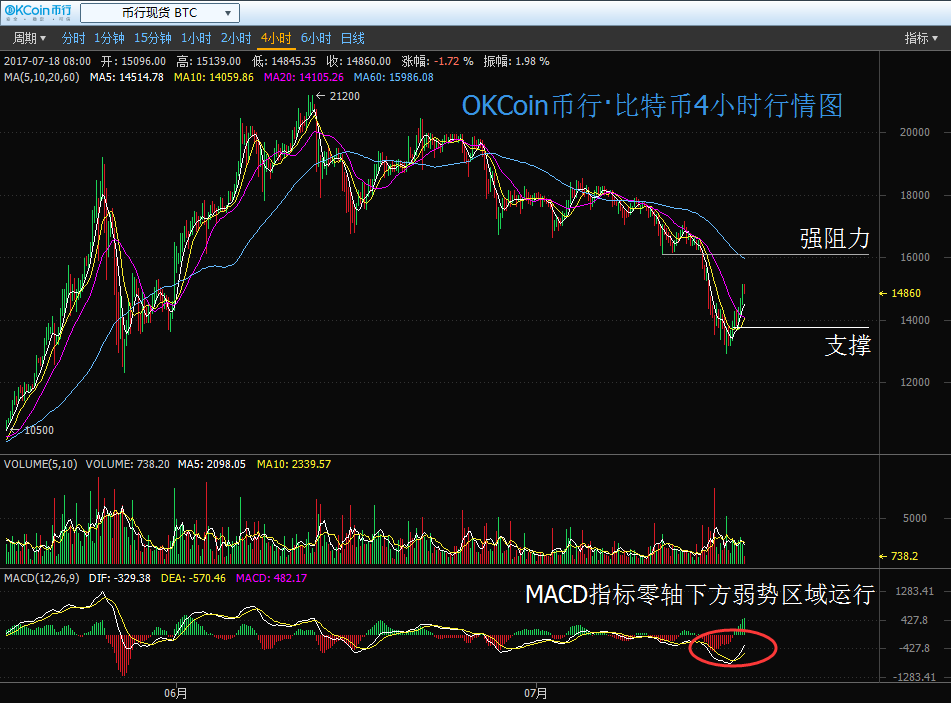Select the 1分钟 interval

click(x=109, y=38)
